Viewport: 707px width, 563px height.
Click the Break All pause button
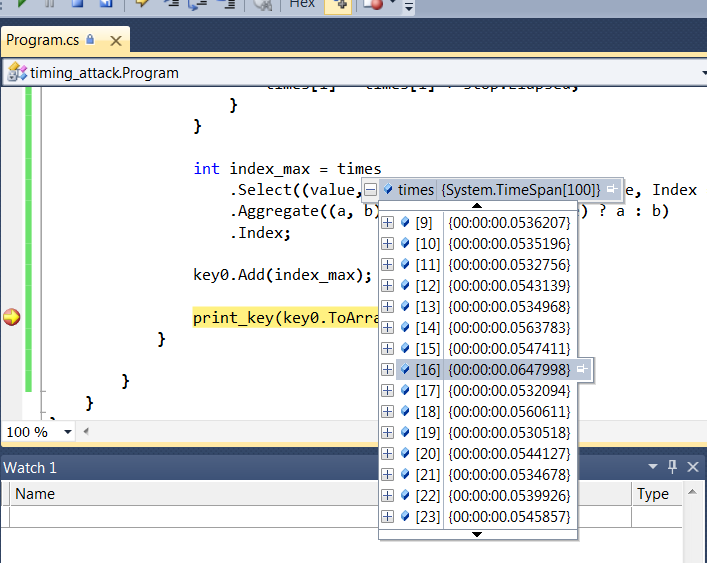[x=50, y=3]
